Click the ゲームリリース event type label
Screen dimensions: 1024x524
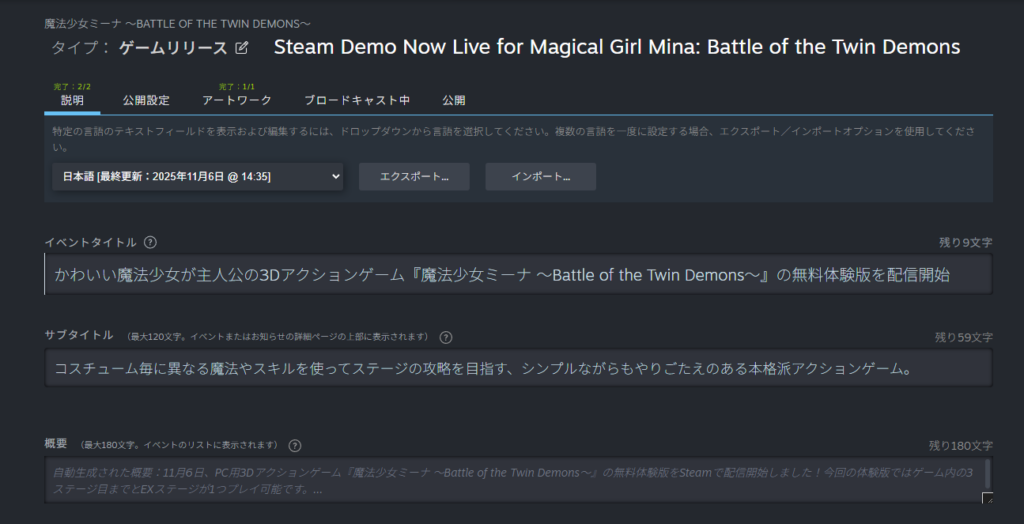point(173,48)
